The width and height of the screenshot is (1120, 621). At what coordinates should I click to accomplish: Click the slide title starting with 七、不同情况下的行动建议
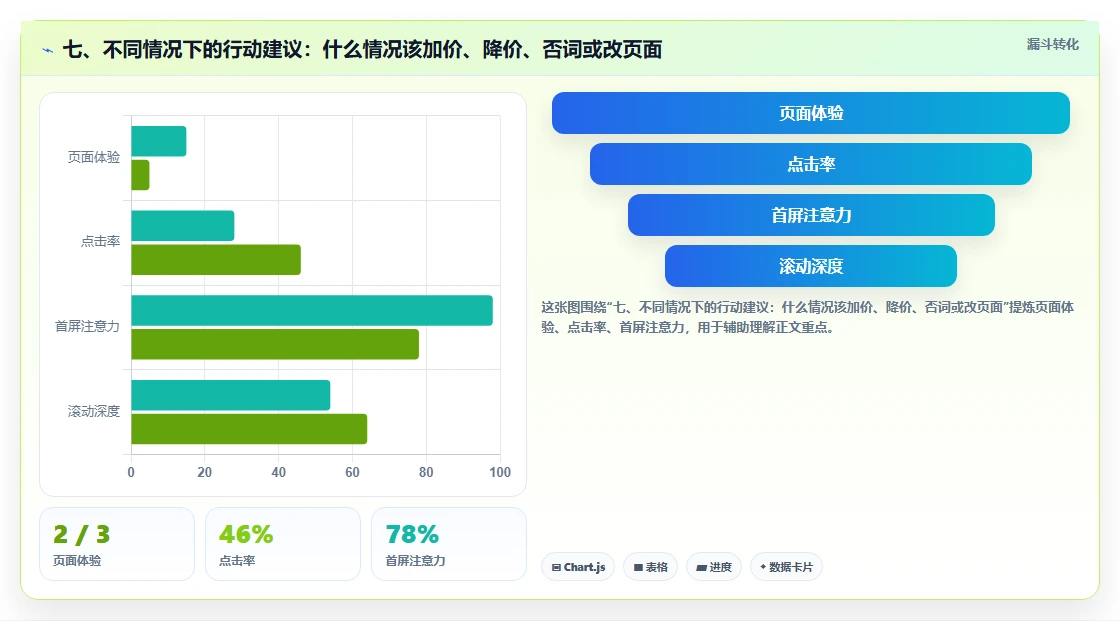click(x=362, y=50)
